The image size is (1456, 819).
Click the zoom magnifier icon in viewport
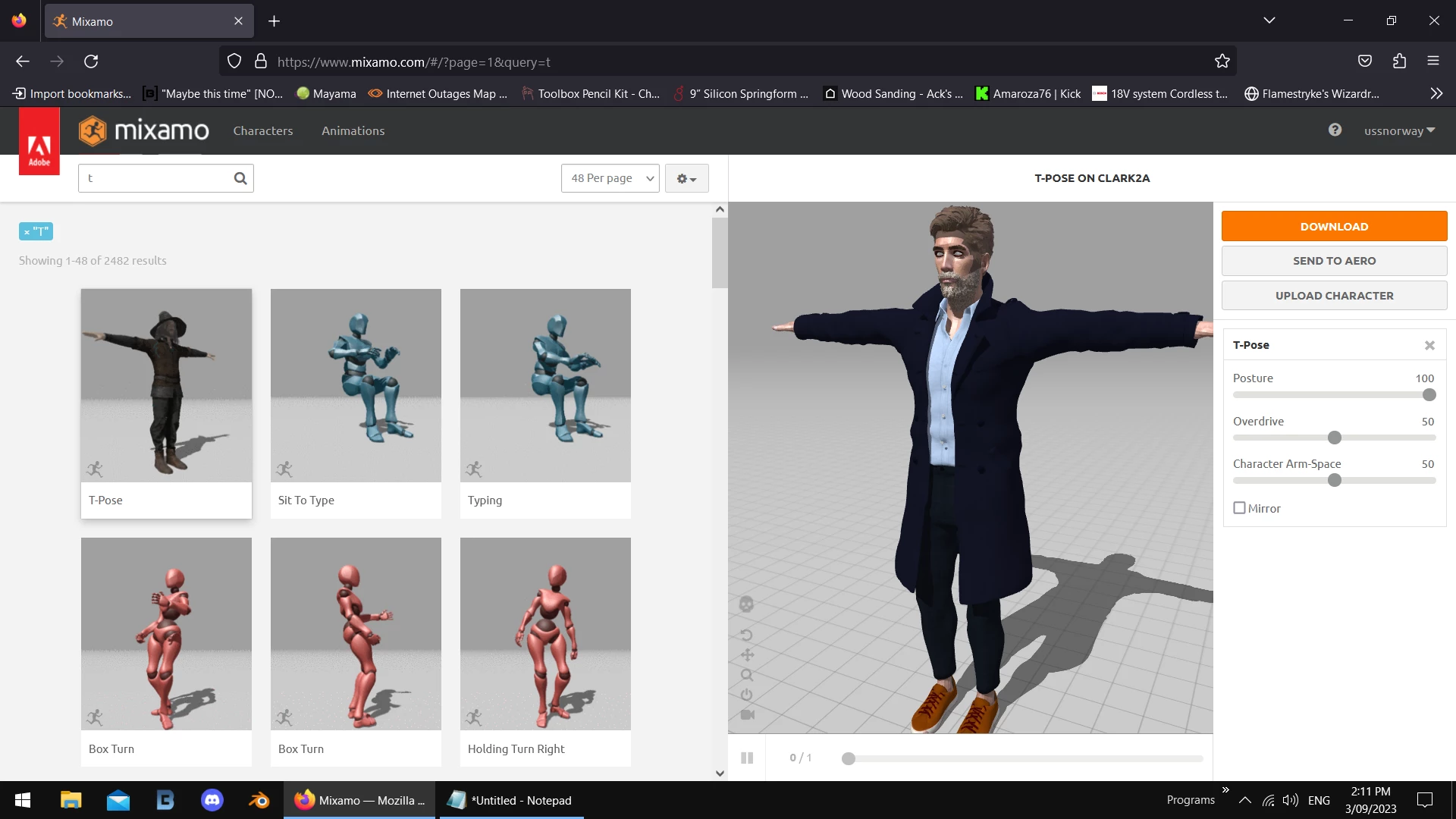(x=747, y=675)
